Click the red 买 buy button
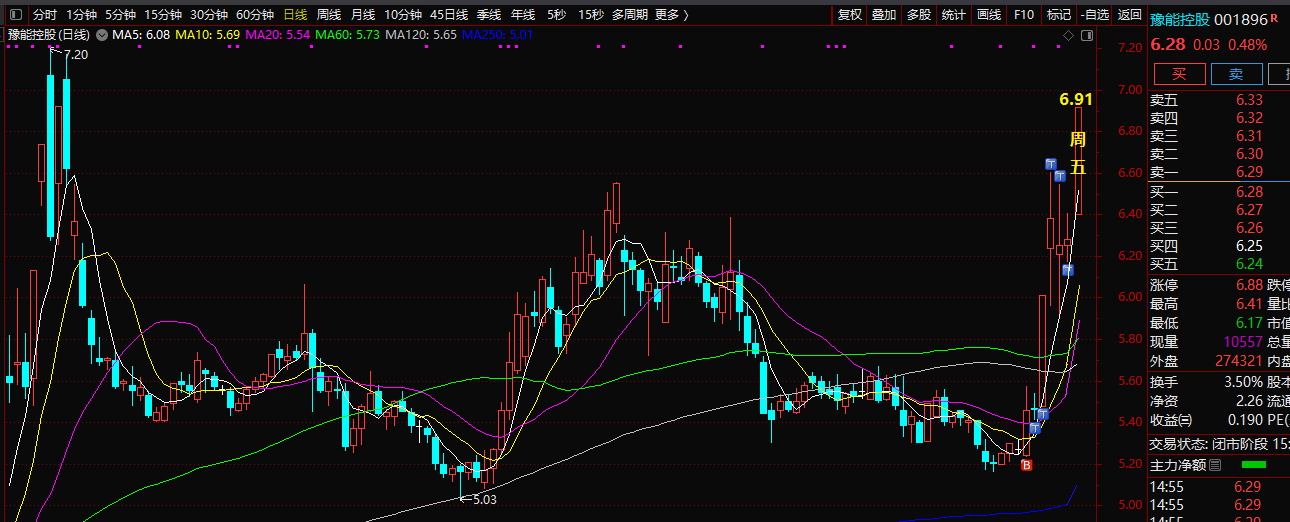This screenshot has width=1290, height=522. pyautogui.click(x=1179, y=74)
